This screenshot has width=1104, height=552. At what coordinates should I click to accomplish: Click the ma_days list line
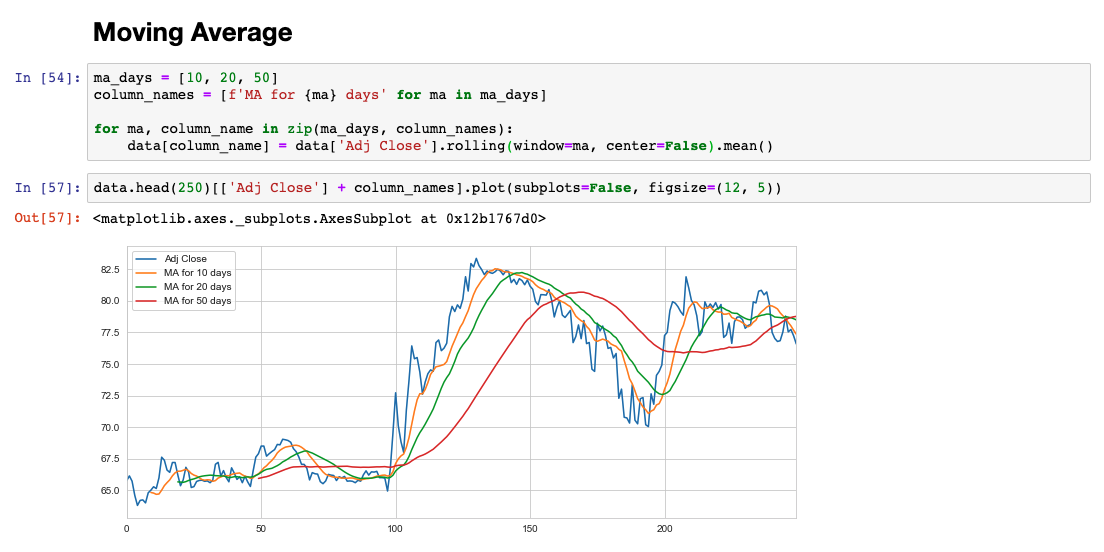[x=185, y=76]
